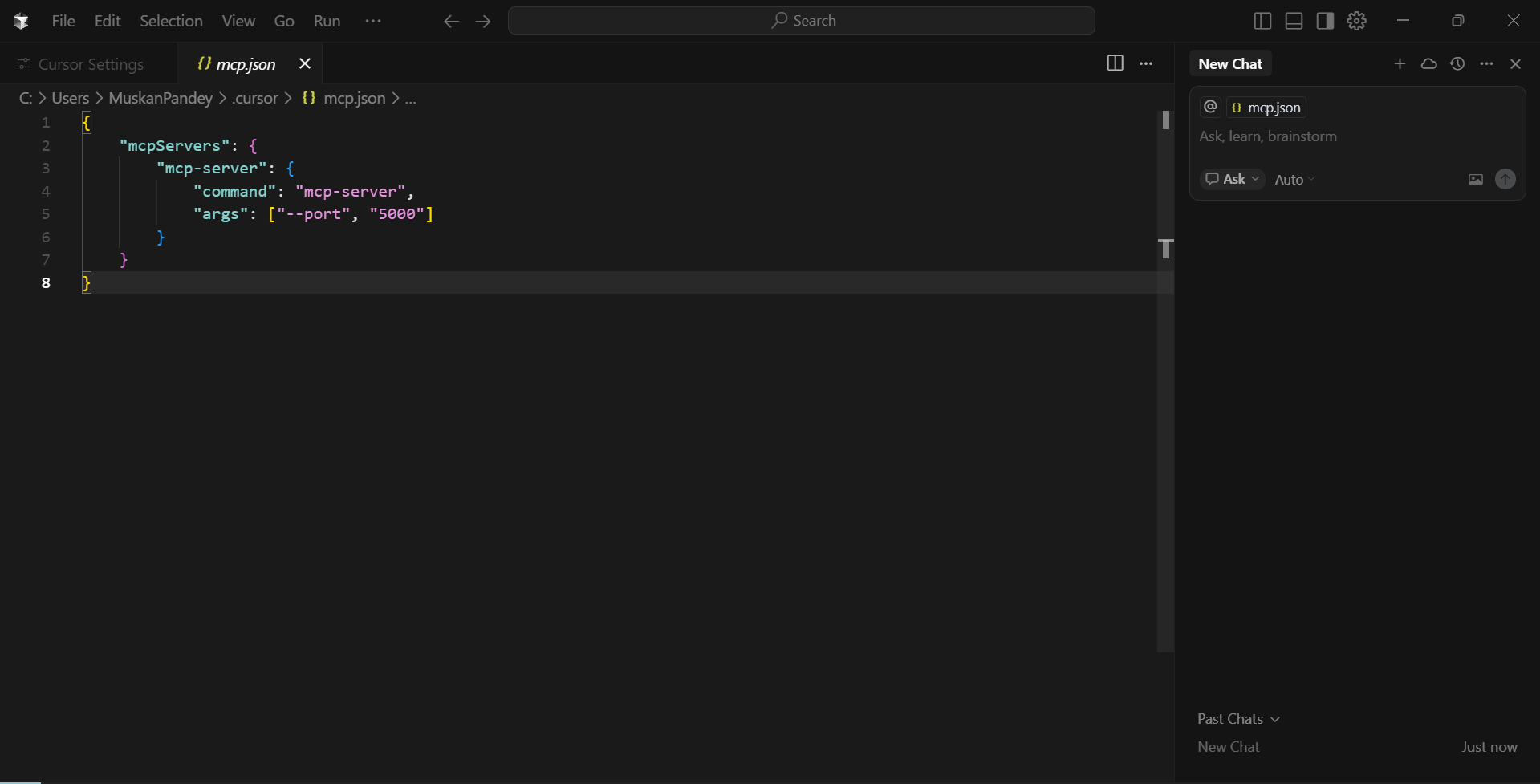
Task: Toggle the AI pane layout icon
Action: pyautogui.click(x=1325, y=21)
